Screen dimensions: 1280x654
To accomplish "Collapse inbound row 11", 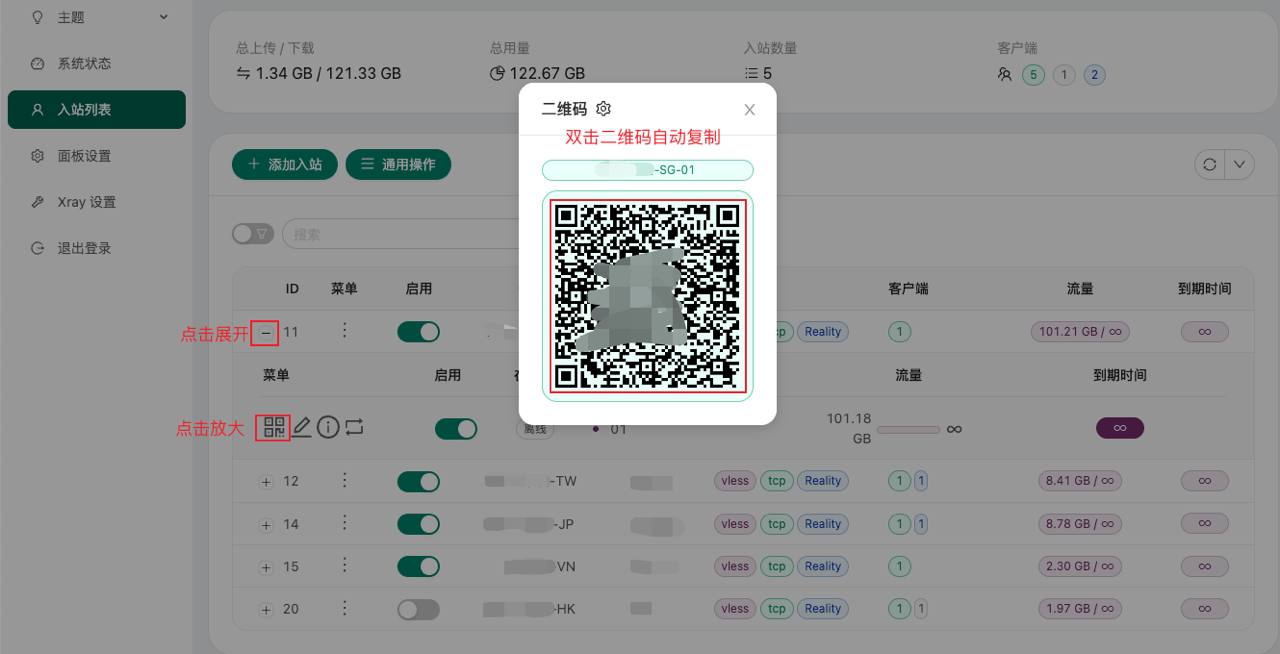I will coord(265,332).
